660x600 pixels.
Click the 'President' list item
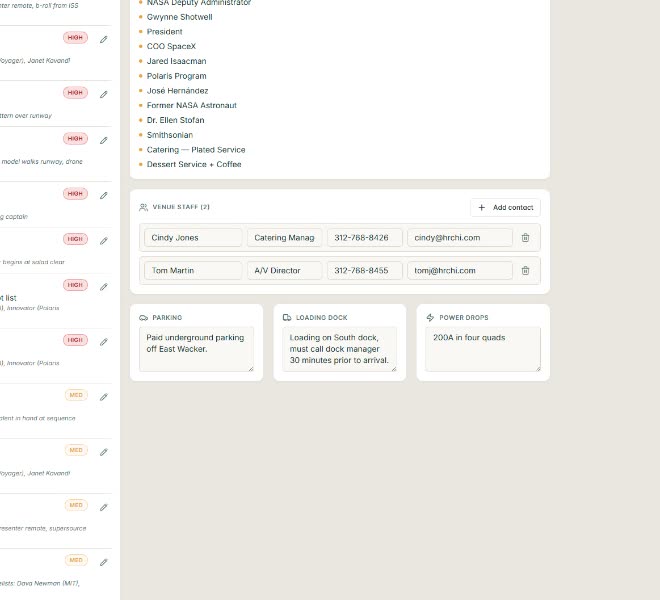point(164,32)
